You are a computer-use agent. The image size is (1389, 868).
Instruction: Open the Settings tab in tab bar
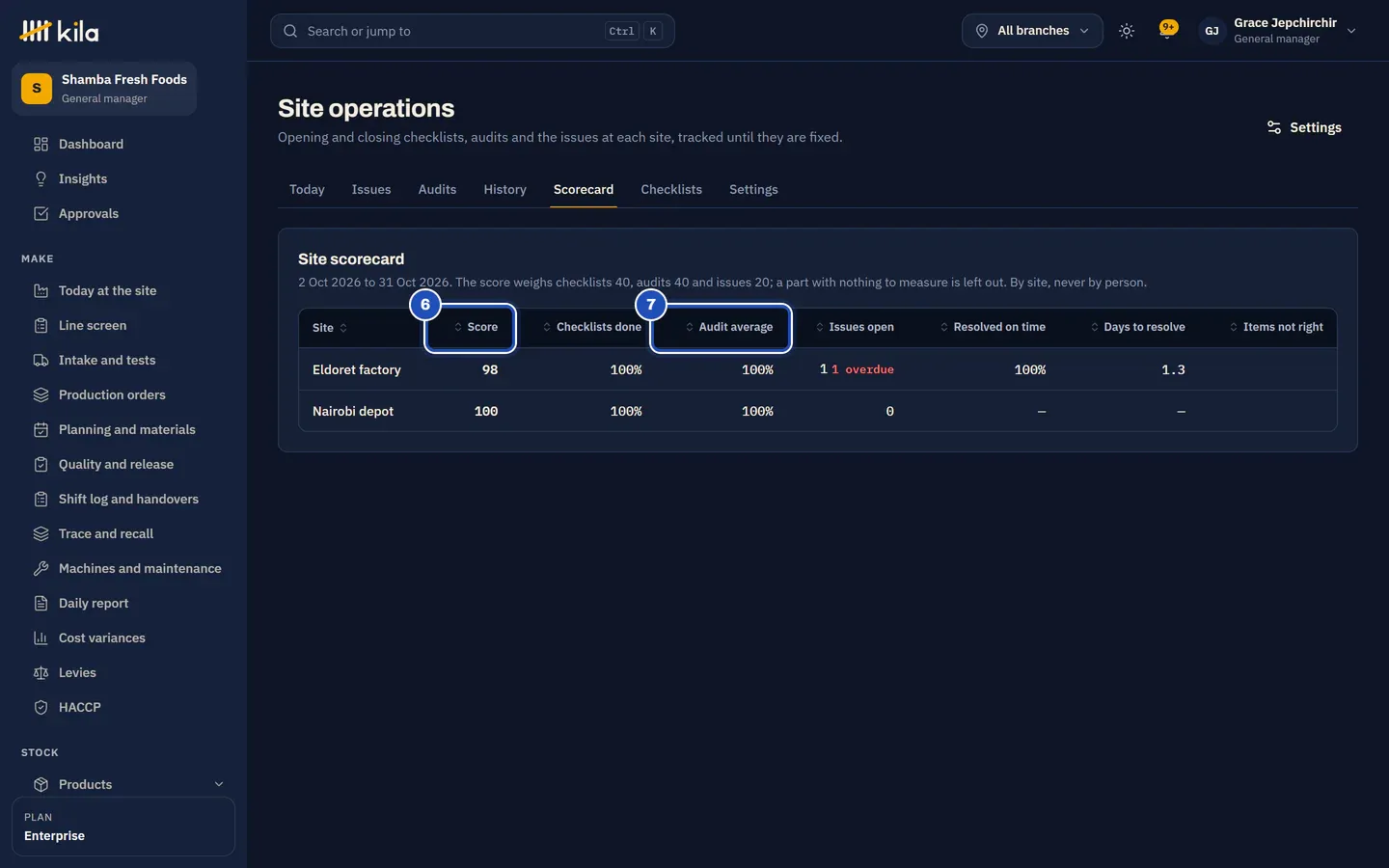[x=753, y=190]
